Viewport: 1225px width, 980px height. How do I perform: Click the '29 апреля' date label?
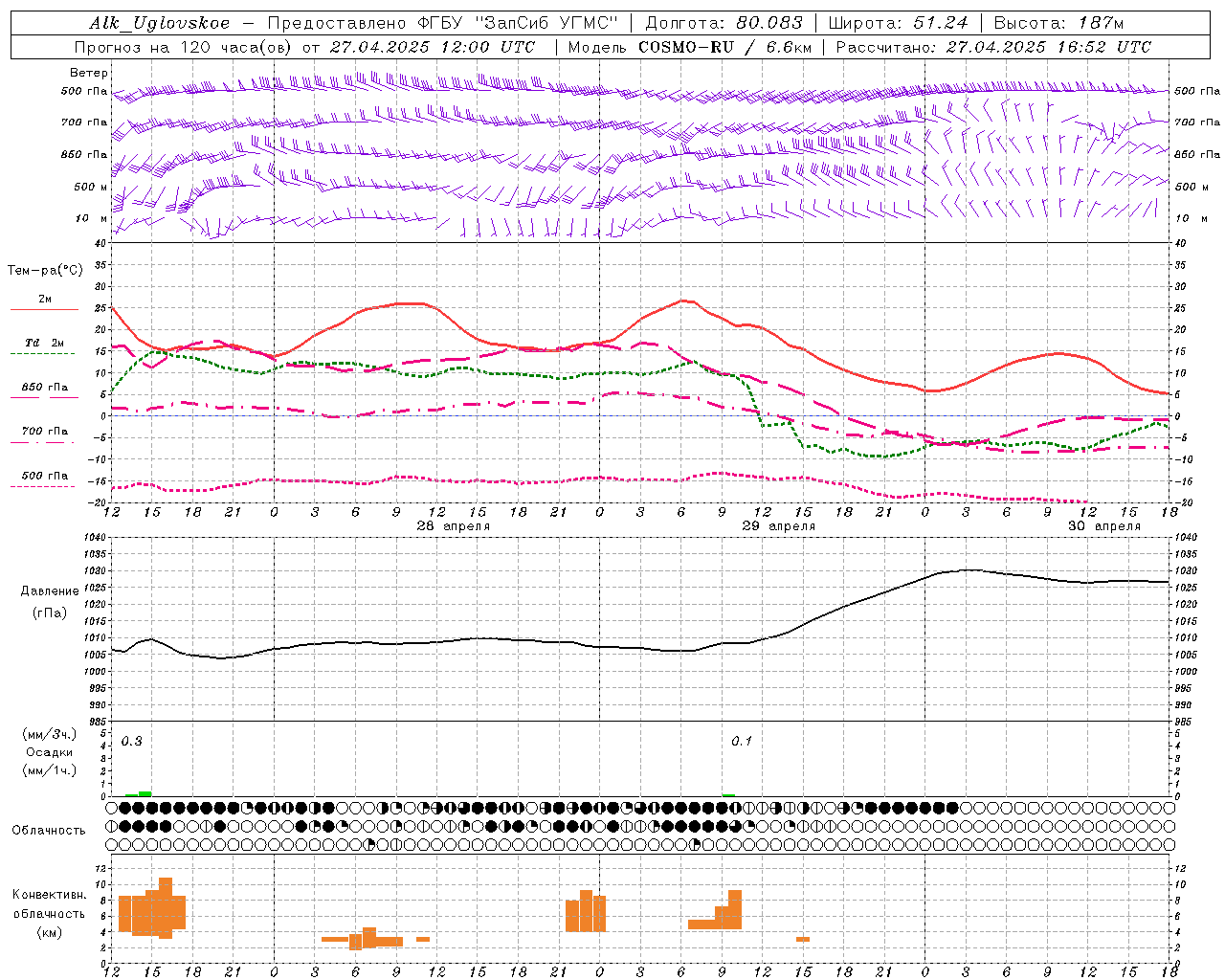coord(779,526)
